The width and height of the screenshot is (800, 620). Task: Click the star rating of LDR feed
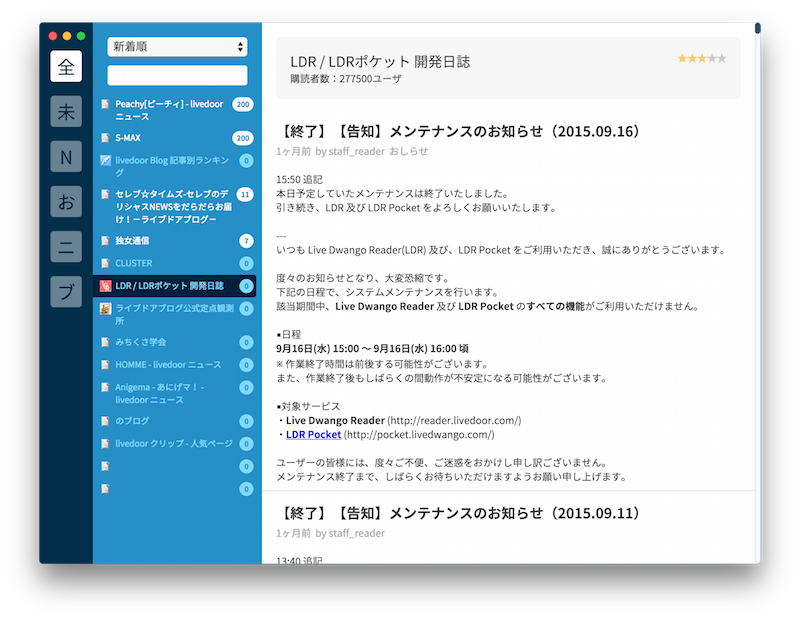702,58
